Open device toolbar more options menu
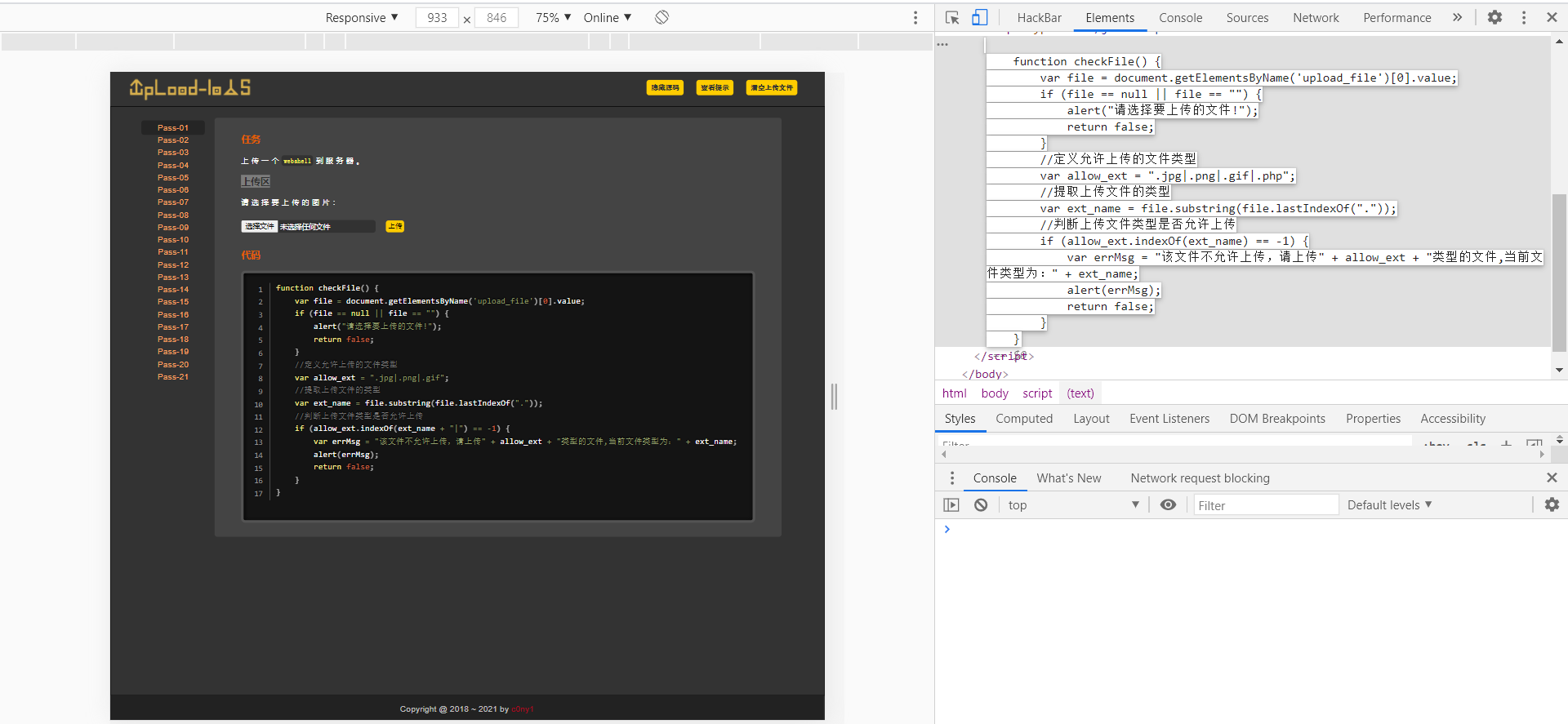This screenshot has width=1568, height=724. [x=915, y=17]
